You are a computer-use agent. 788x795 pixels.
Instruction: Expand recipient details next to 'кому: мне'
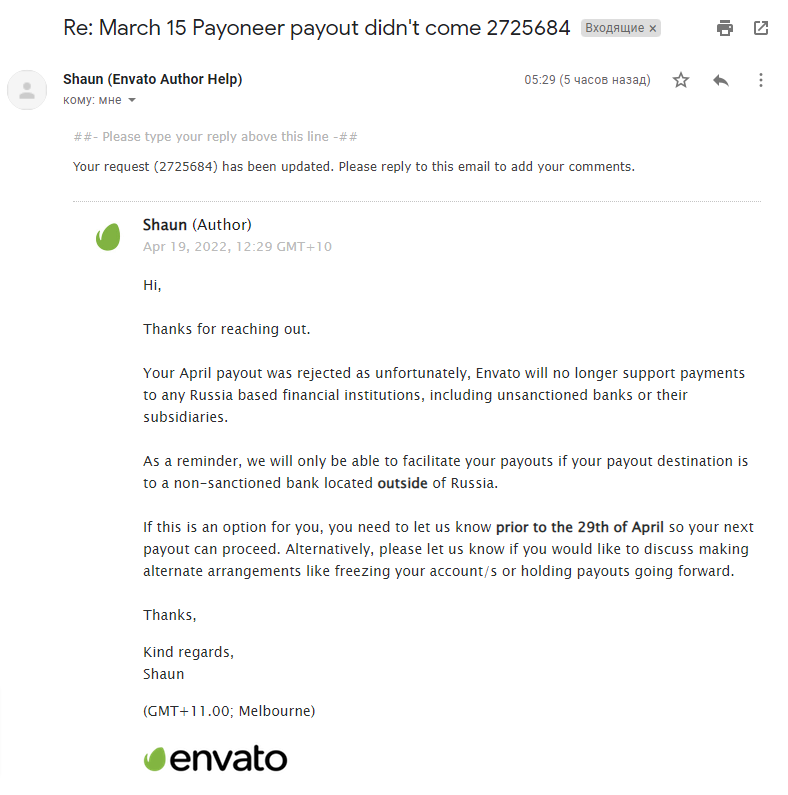point(132,100)
